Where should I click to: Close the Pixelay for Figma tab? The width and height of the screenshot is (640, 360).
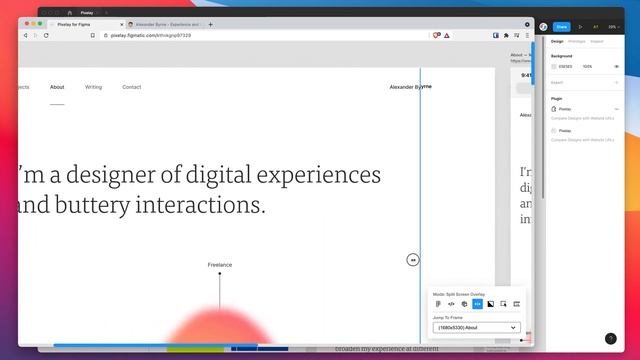click(x=122, y=24)
